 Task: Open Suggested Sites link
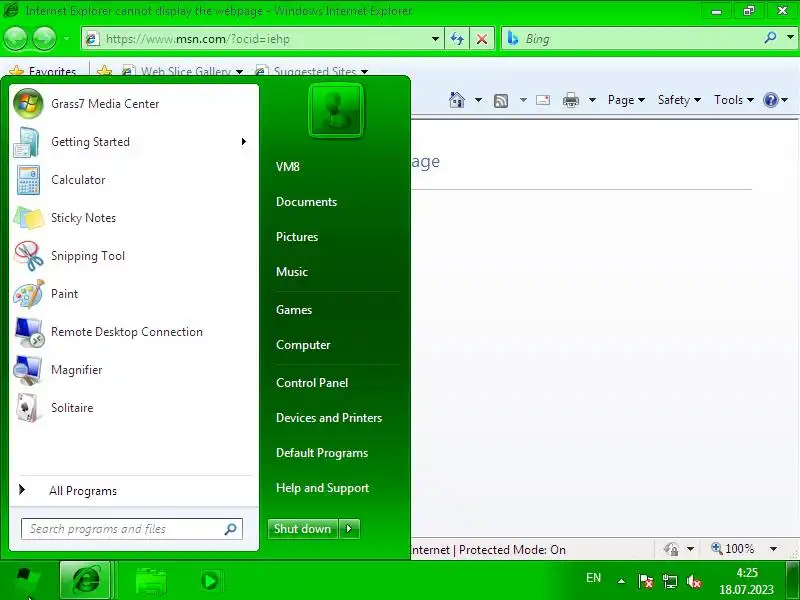pyautogui.click(x=312, y=70)
